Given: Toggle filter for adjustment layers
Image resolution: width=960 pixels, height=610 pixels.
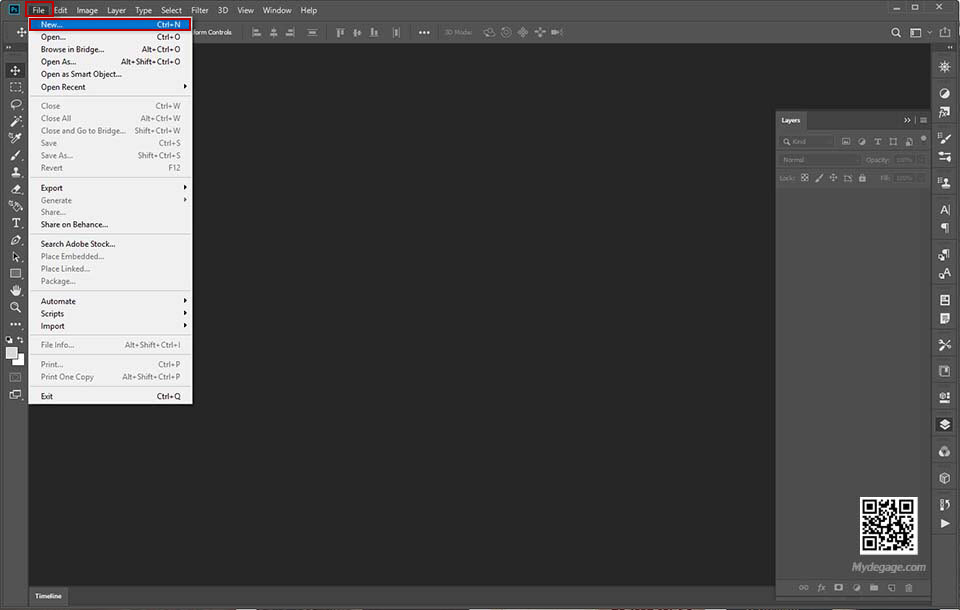Looking at the screenshot, I should point(861,141).
